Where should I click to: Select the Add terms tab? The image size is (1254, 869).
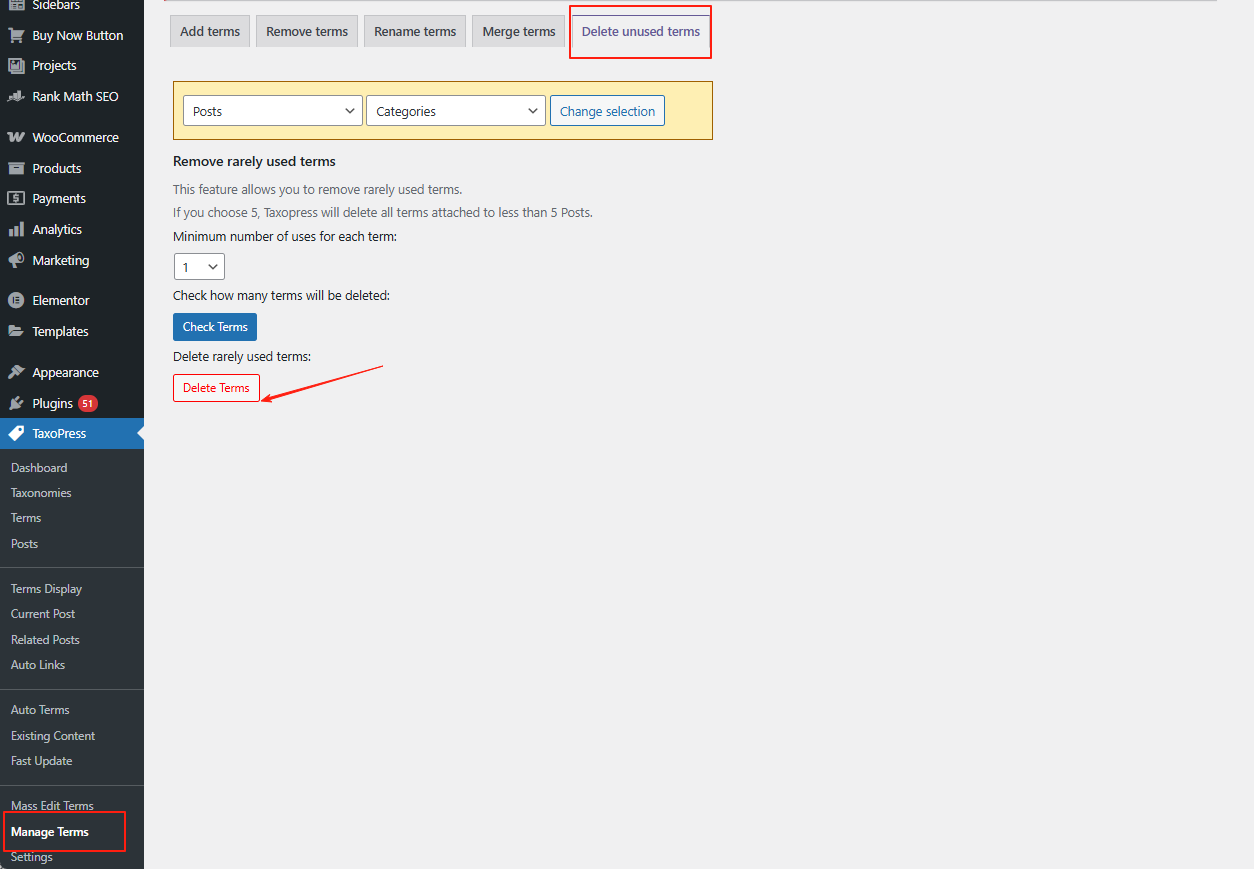point(210,31)
